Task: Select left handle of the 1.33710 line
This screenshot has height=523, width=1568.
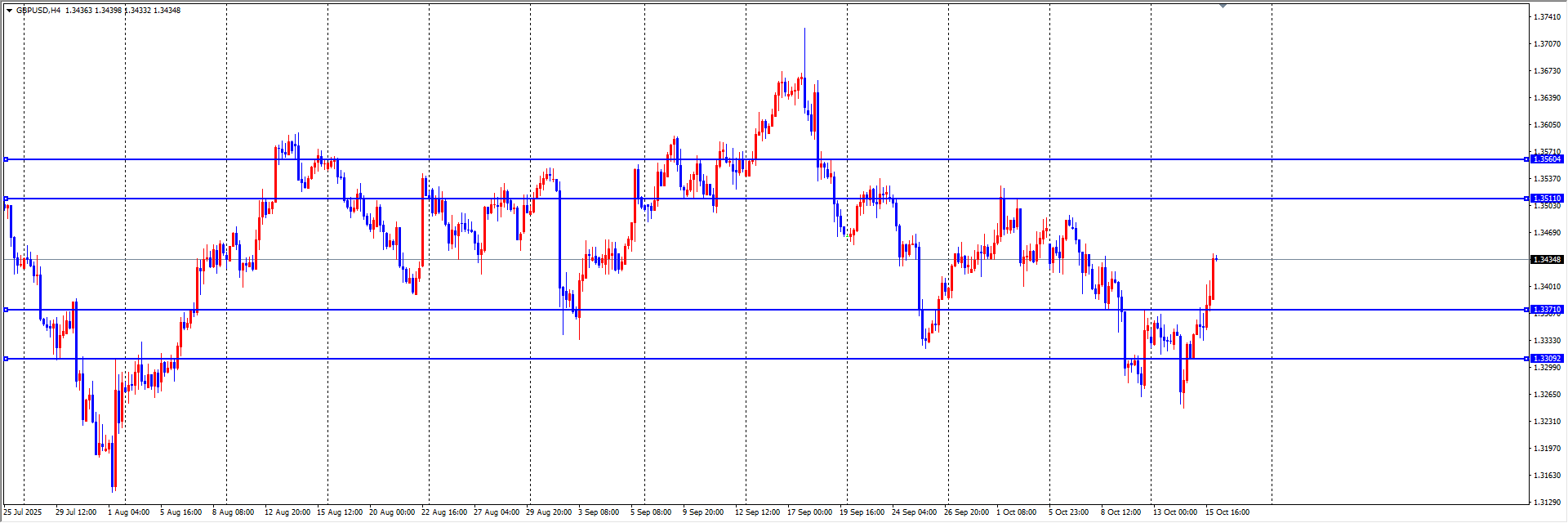Action: [6, 310]
